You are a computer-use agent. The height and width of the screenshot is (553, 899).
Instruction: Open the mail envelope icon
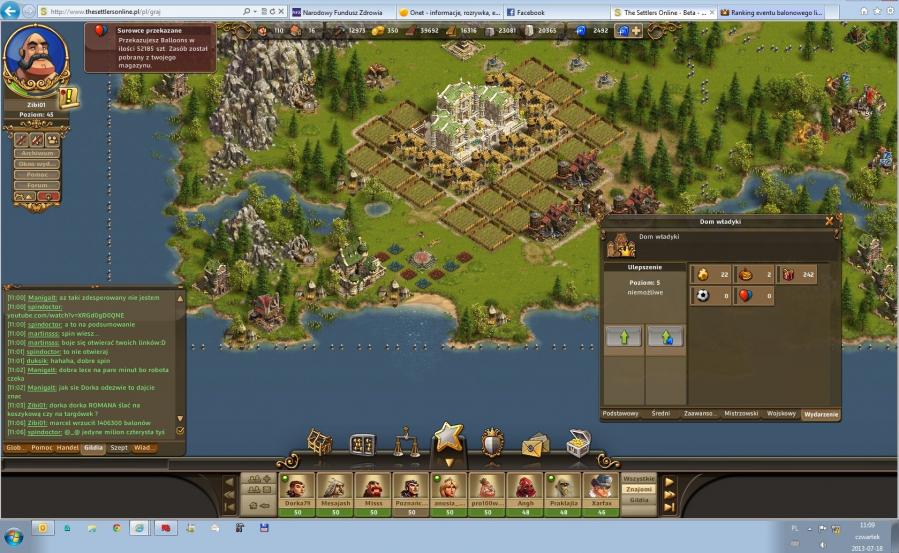[x=535, y=444]
